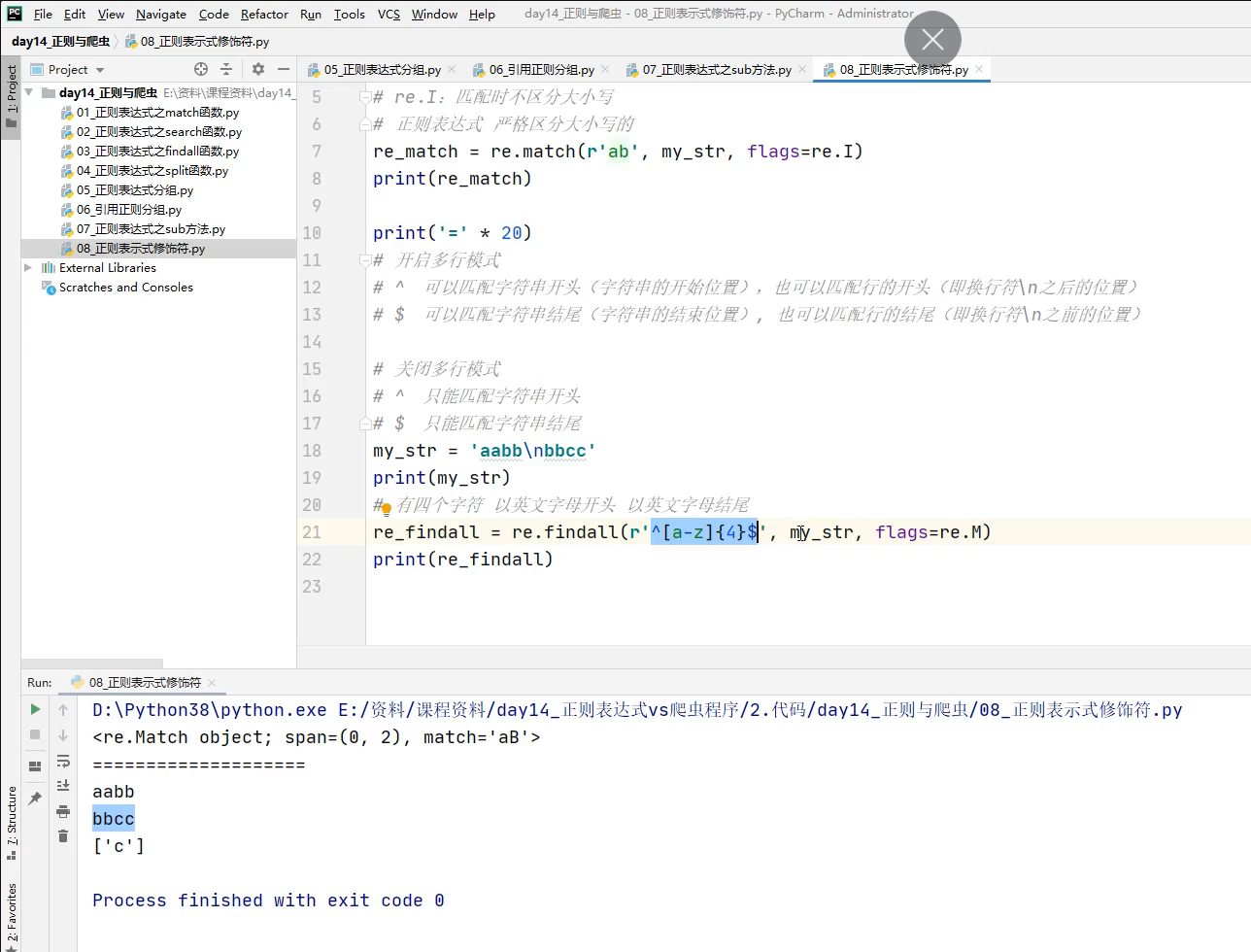Toggle Soft-Wrap in Run console
This screenshot has height=952, width=1251.
63,761
